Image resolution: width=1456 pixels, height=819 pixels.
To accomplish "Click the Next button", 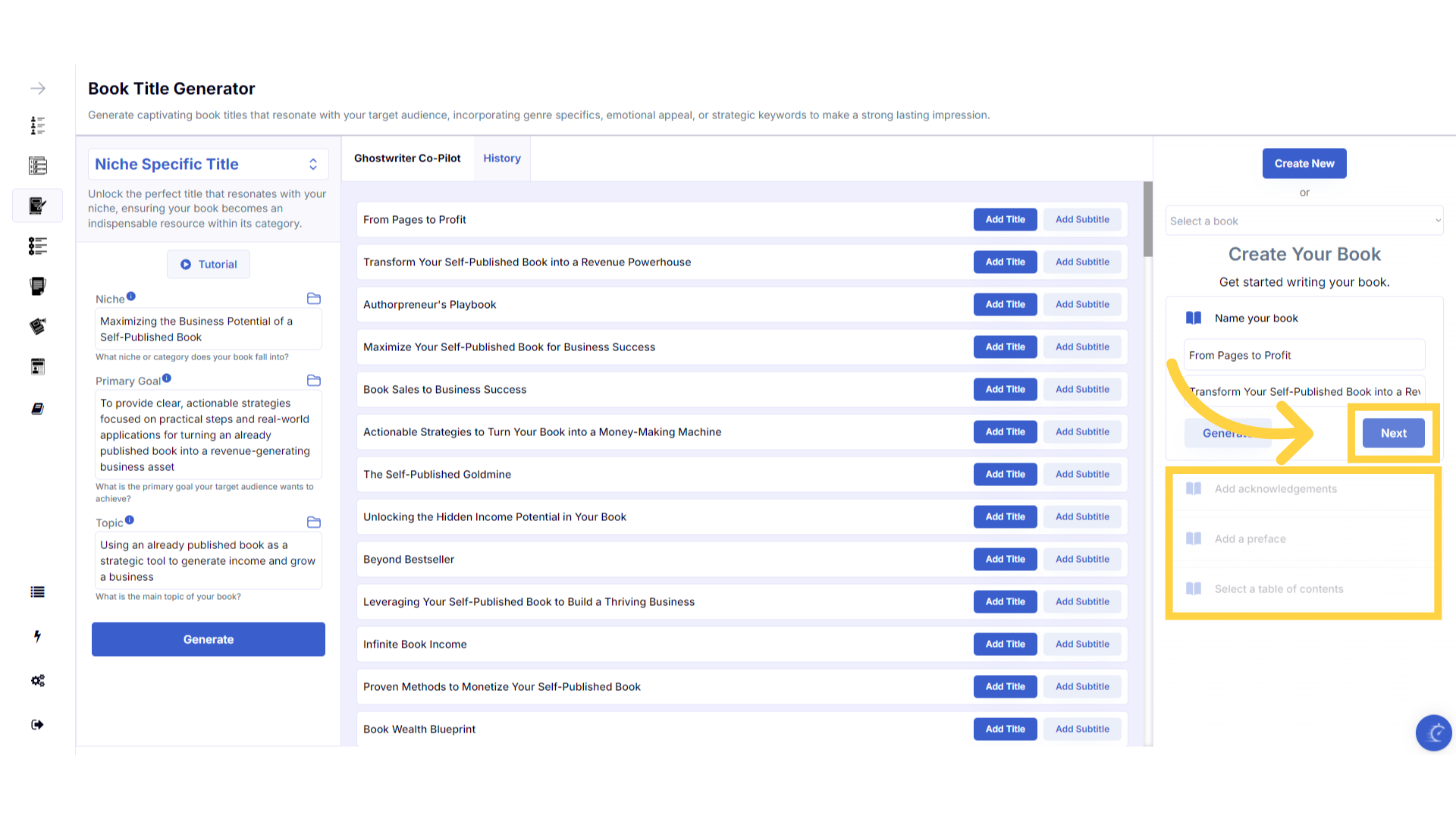I will coord(1393,433).
